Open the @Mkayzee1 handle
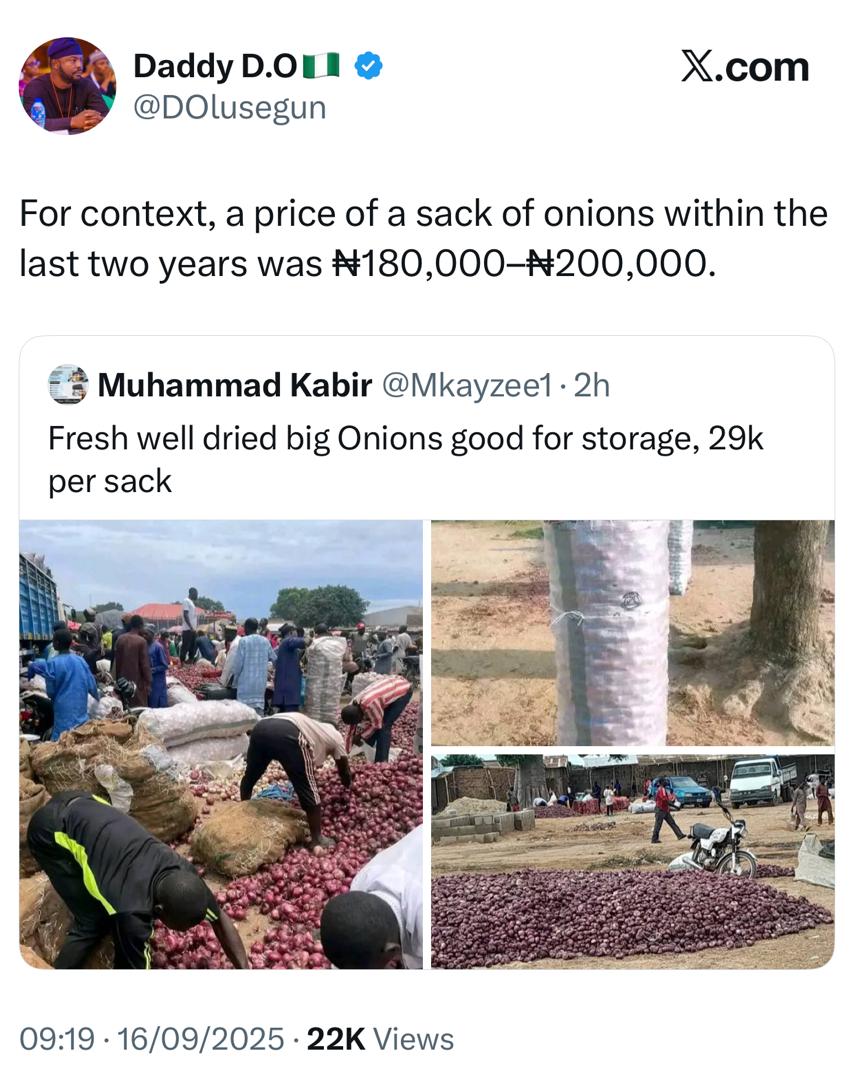The width and height of the screenshot is (854, 1080). [x=465, y=385]
